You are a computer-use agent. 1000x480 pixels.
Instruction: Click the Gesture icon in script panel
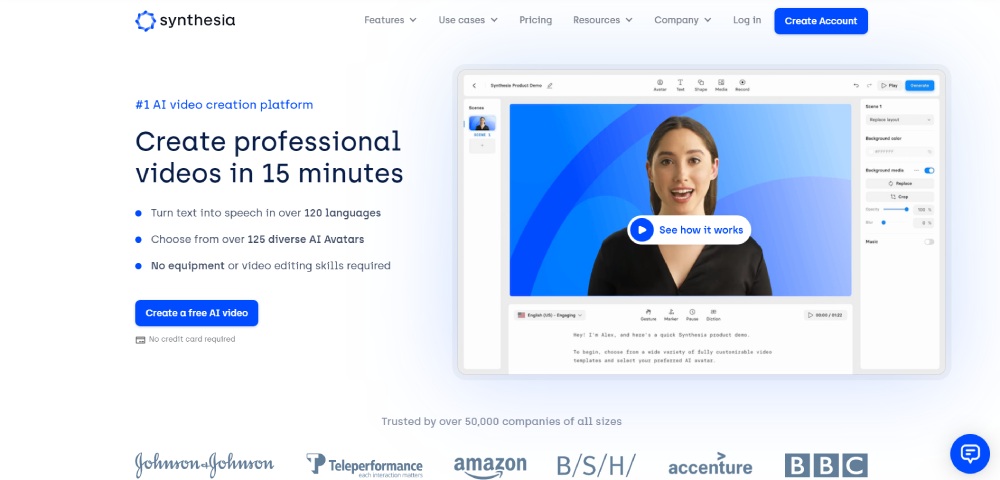[x=648, y=314]
